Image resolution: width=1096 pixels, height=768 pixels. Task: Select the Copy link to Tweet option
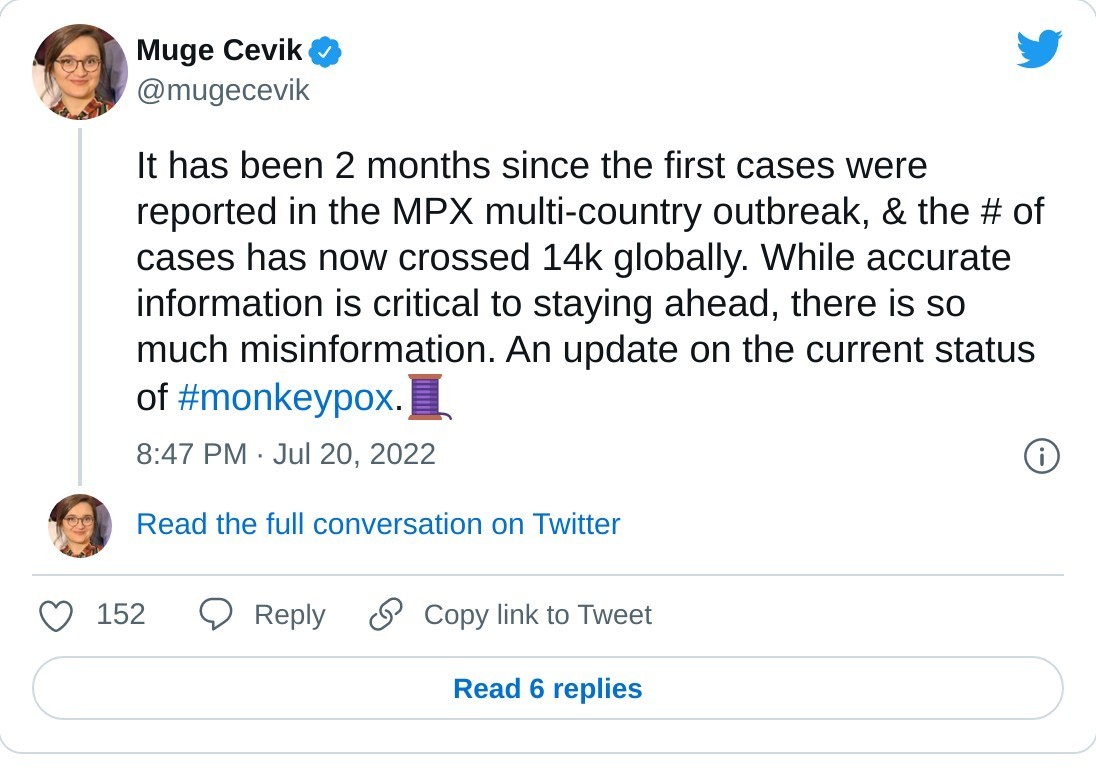point(538,615)
